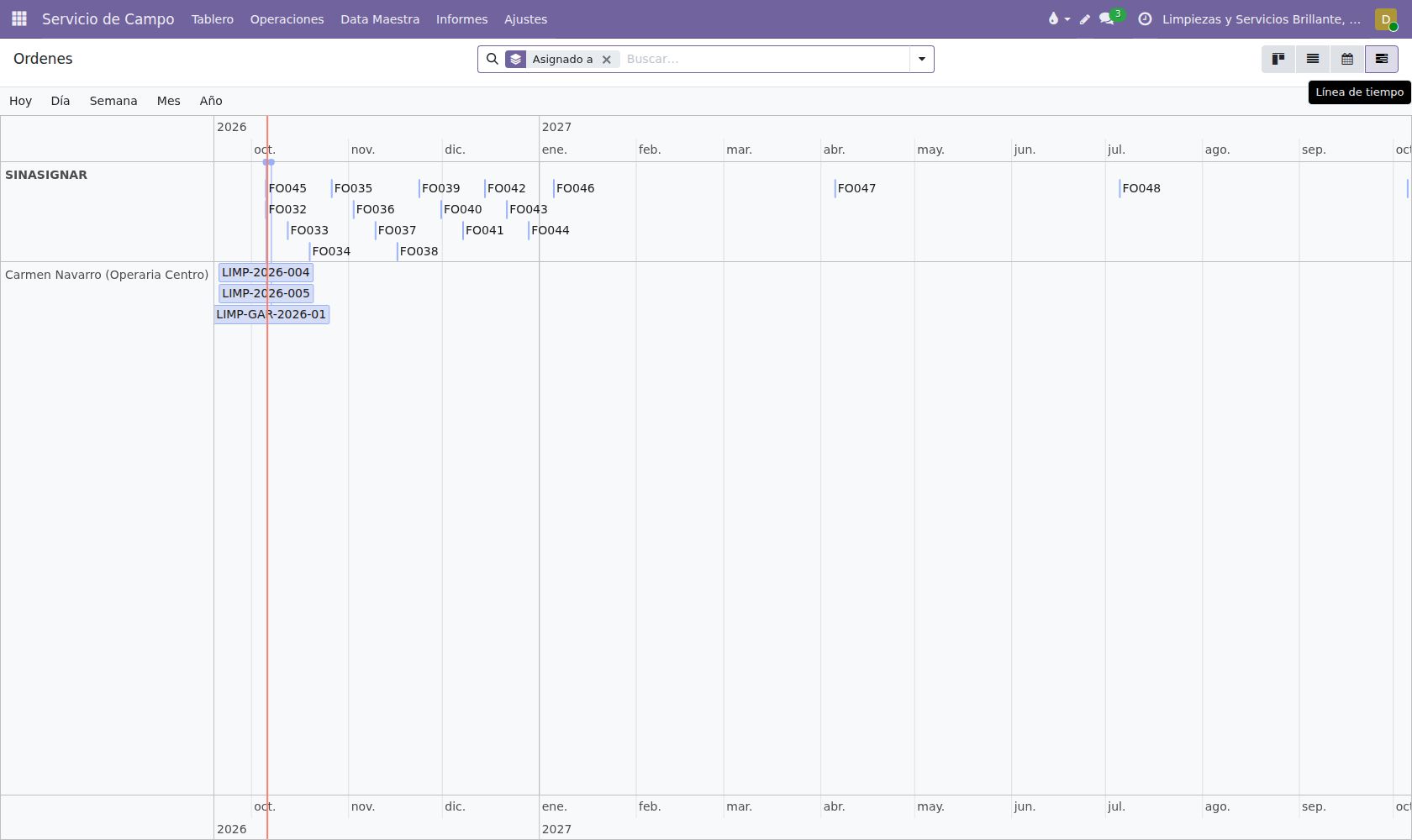The width and height of the screenshot is (1412, 840).
Task: Focus the Buscar search field
Action: tap(765, 59)
